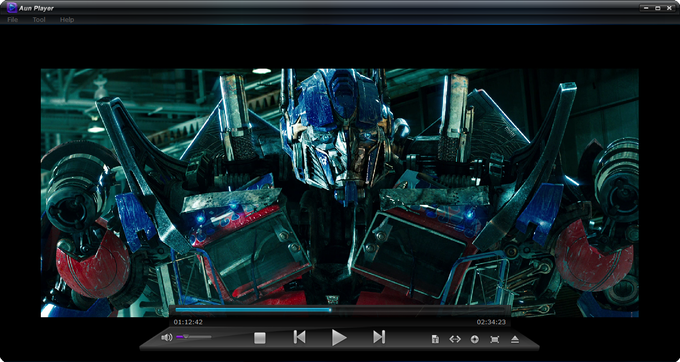The width and height of the screenshot is (680, 362).
Task: Click the video display area
Action: coord(340,192)
